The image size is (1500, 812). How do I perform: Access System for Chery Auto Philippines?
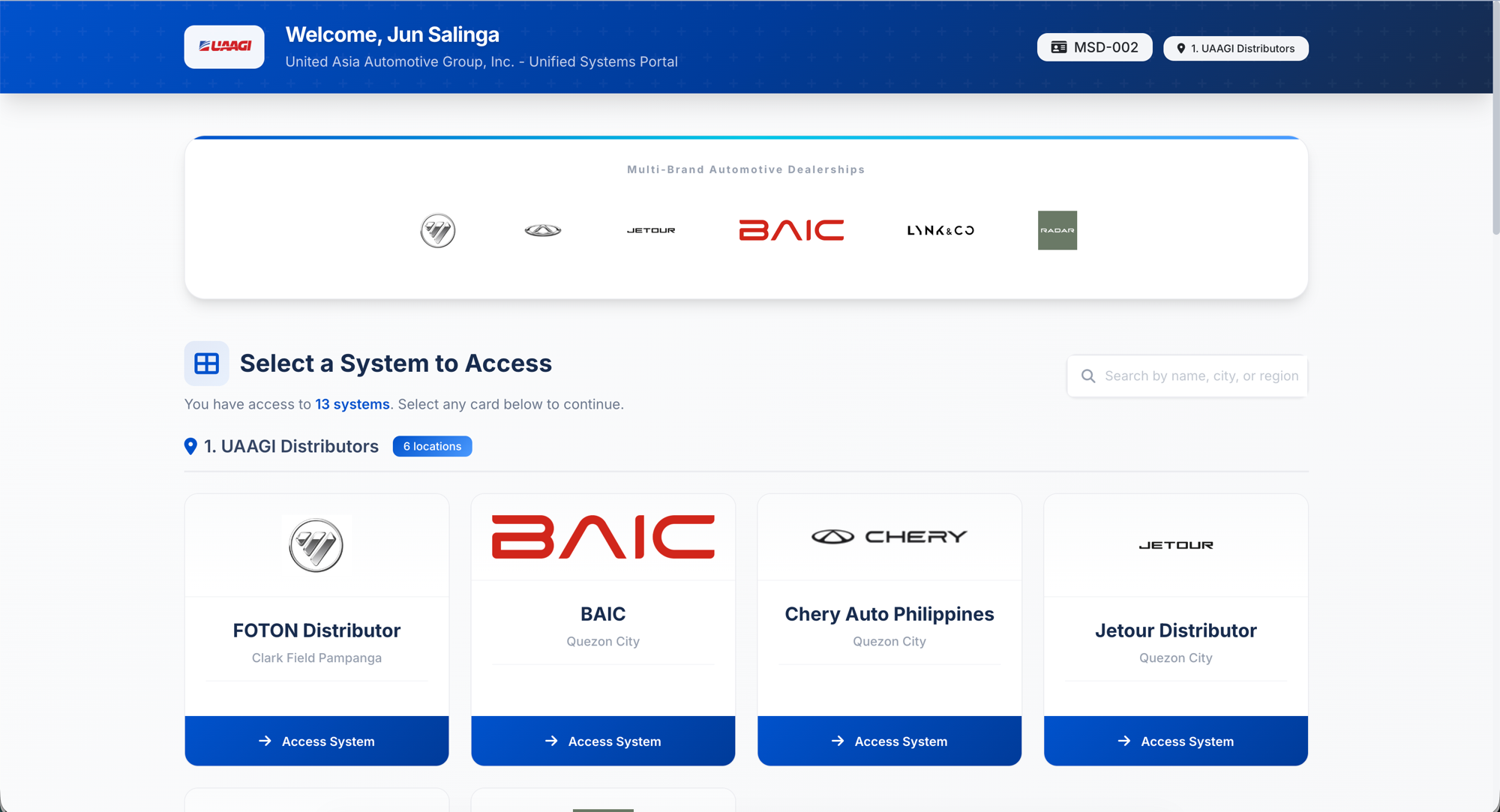click(x=889, y=741)
